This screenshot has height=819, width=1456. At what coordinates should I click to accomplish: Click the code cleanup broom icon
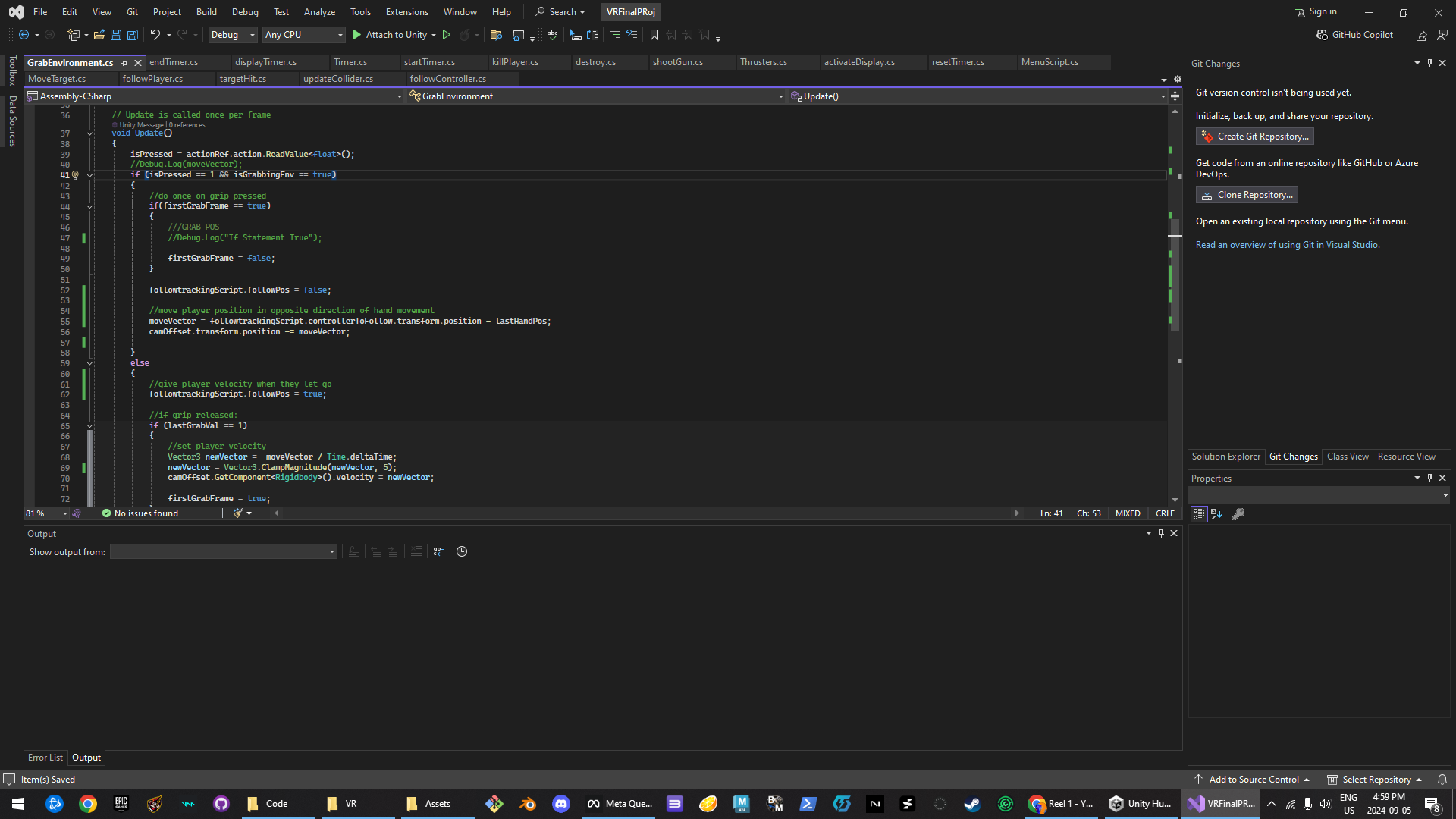point(239,513)
